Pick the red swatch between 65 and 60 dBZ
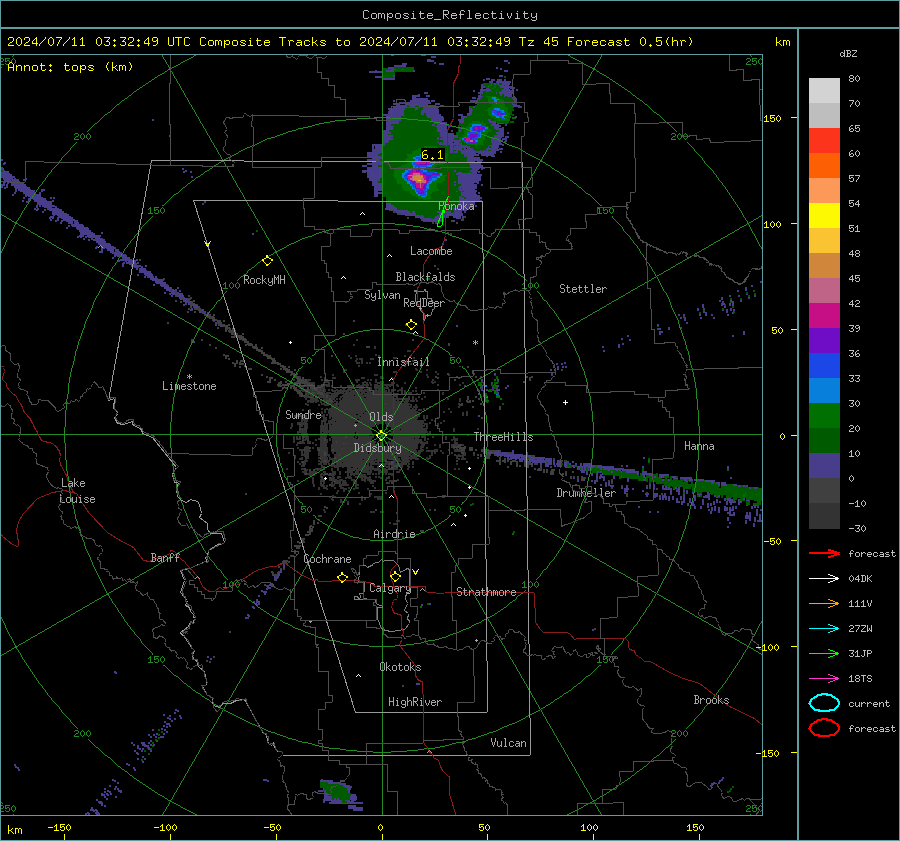Screen dimensions: 900x841 pos(824,141)
